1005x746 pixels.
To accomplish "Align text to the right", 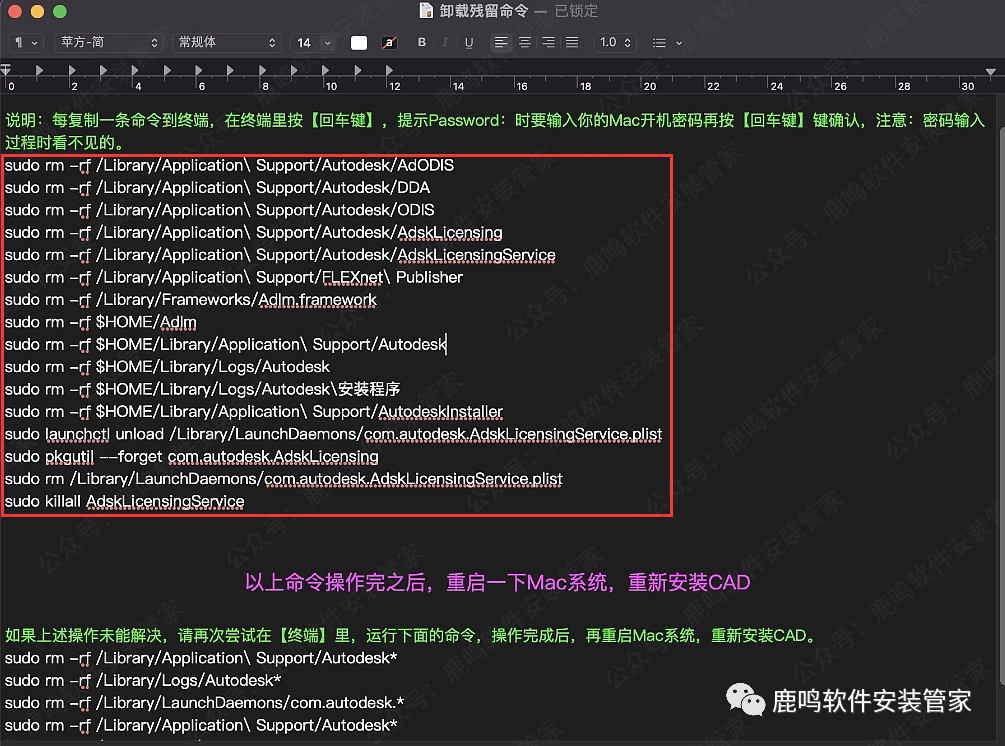I will pyautogui.click(x=548, y=43).
